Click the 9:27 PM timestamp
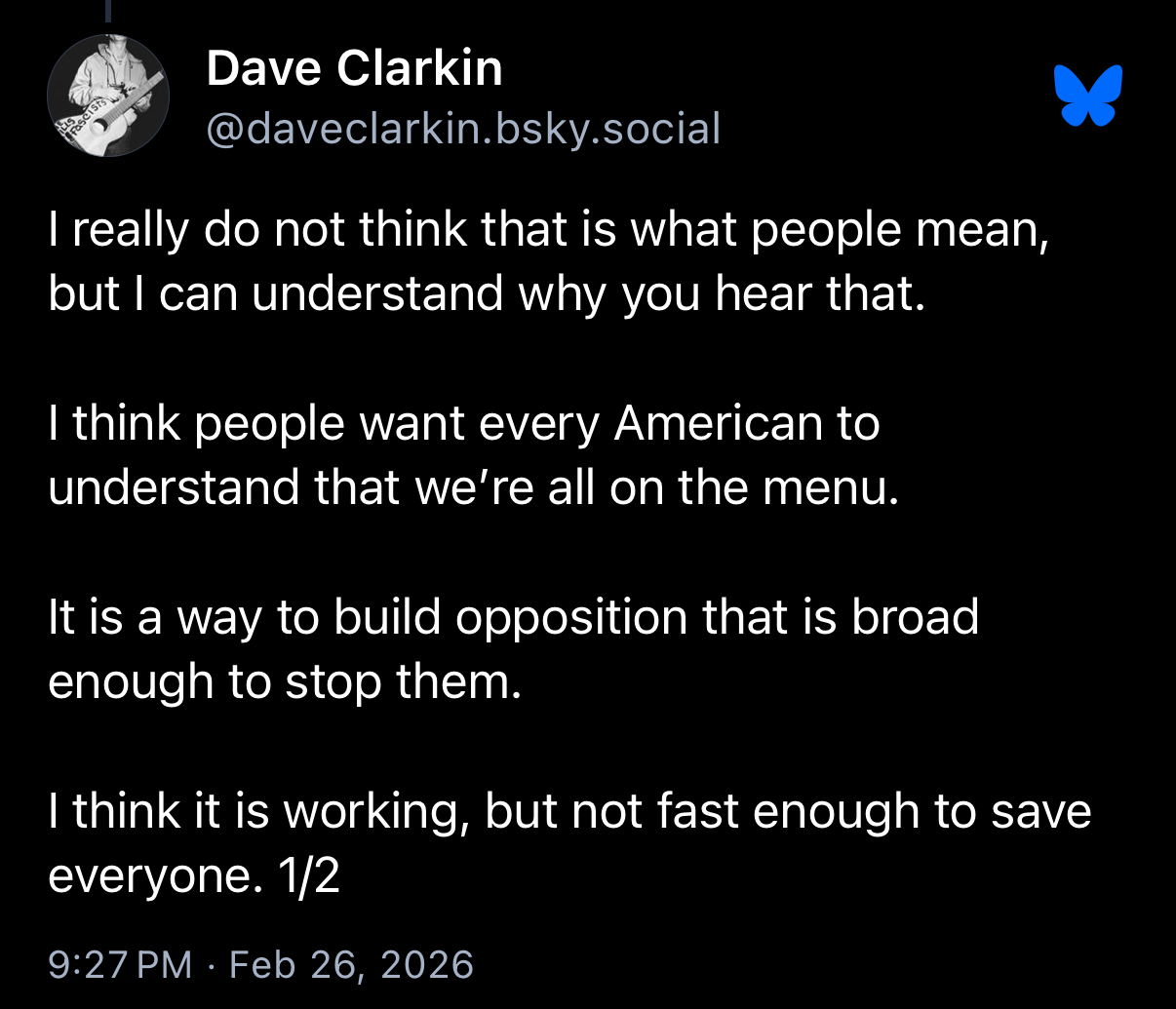This screenshot has width=1176, height=1009. pos(120,964)
